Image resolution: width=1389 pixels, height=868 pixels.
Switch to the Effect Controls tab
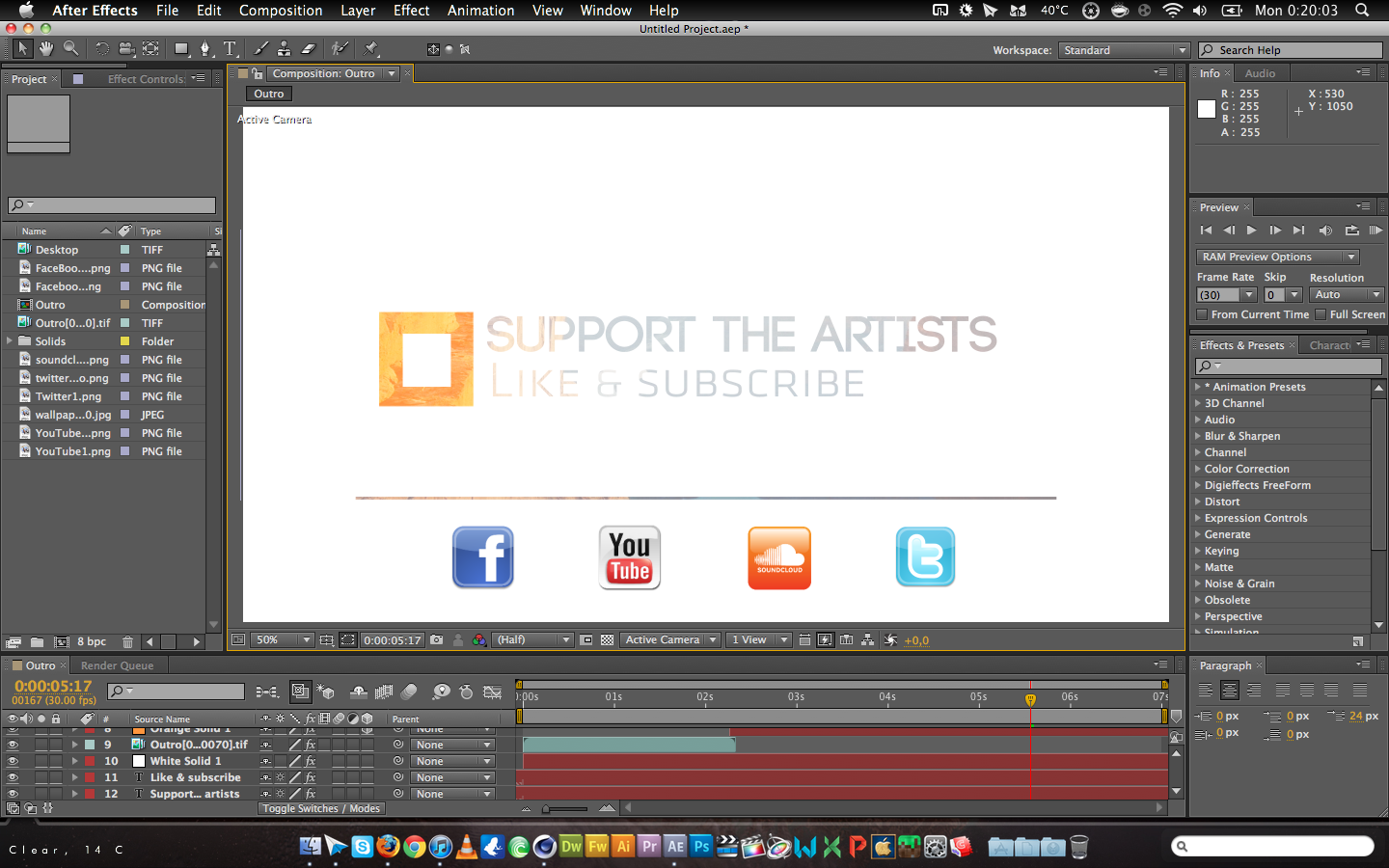pyautogui.click(x=146, y=79)
